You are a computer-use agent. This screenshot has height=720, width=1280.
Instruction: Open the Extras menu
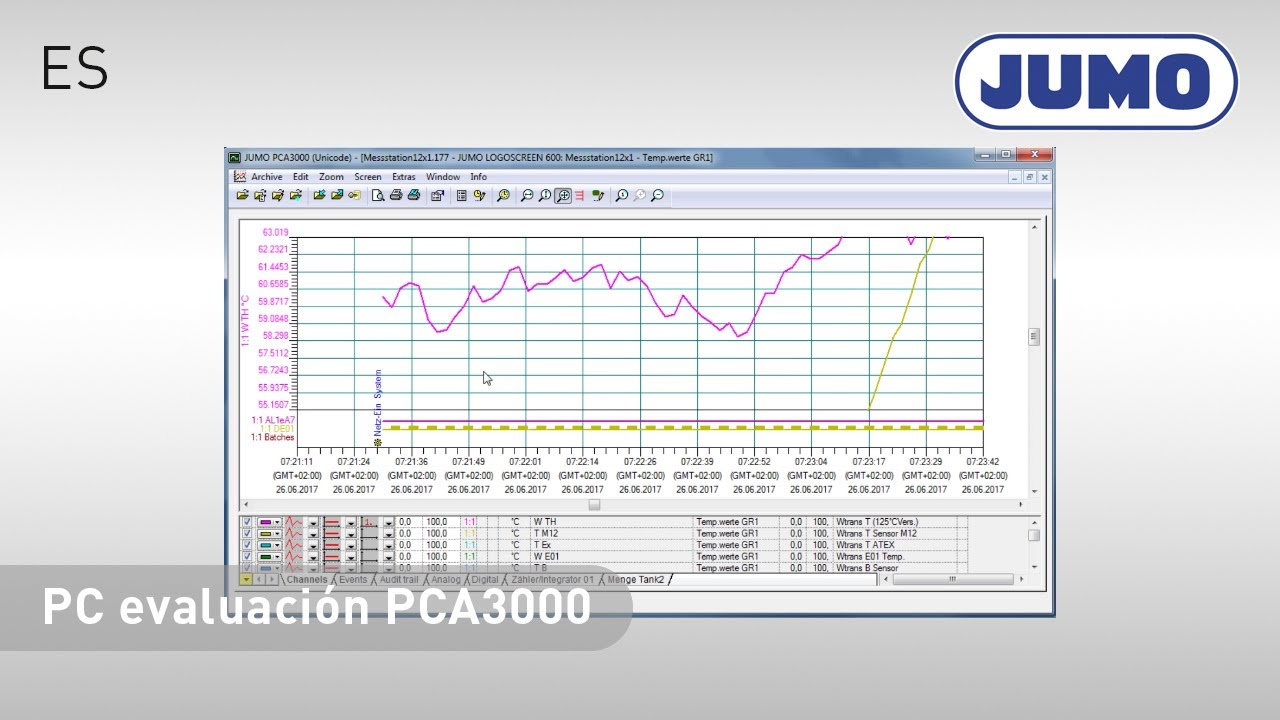403,177
